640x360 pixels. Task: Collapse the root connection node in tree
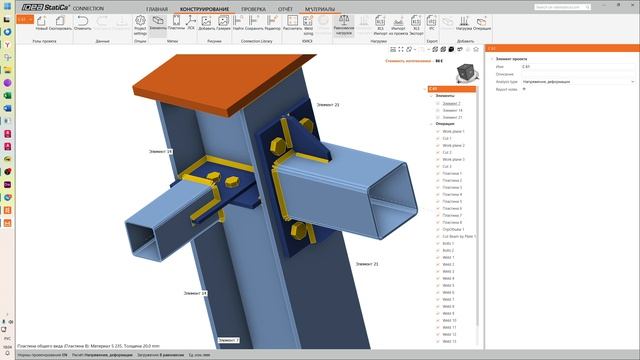pos(425,89)
